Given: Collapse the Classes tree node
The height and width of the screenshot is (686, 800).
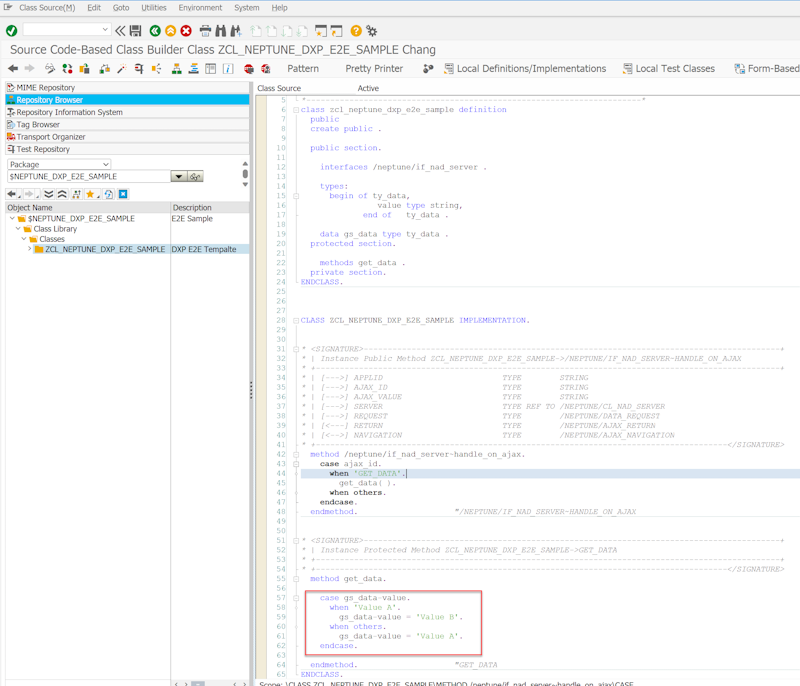Looking at the screenshot, I should click(24, 239).
